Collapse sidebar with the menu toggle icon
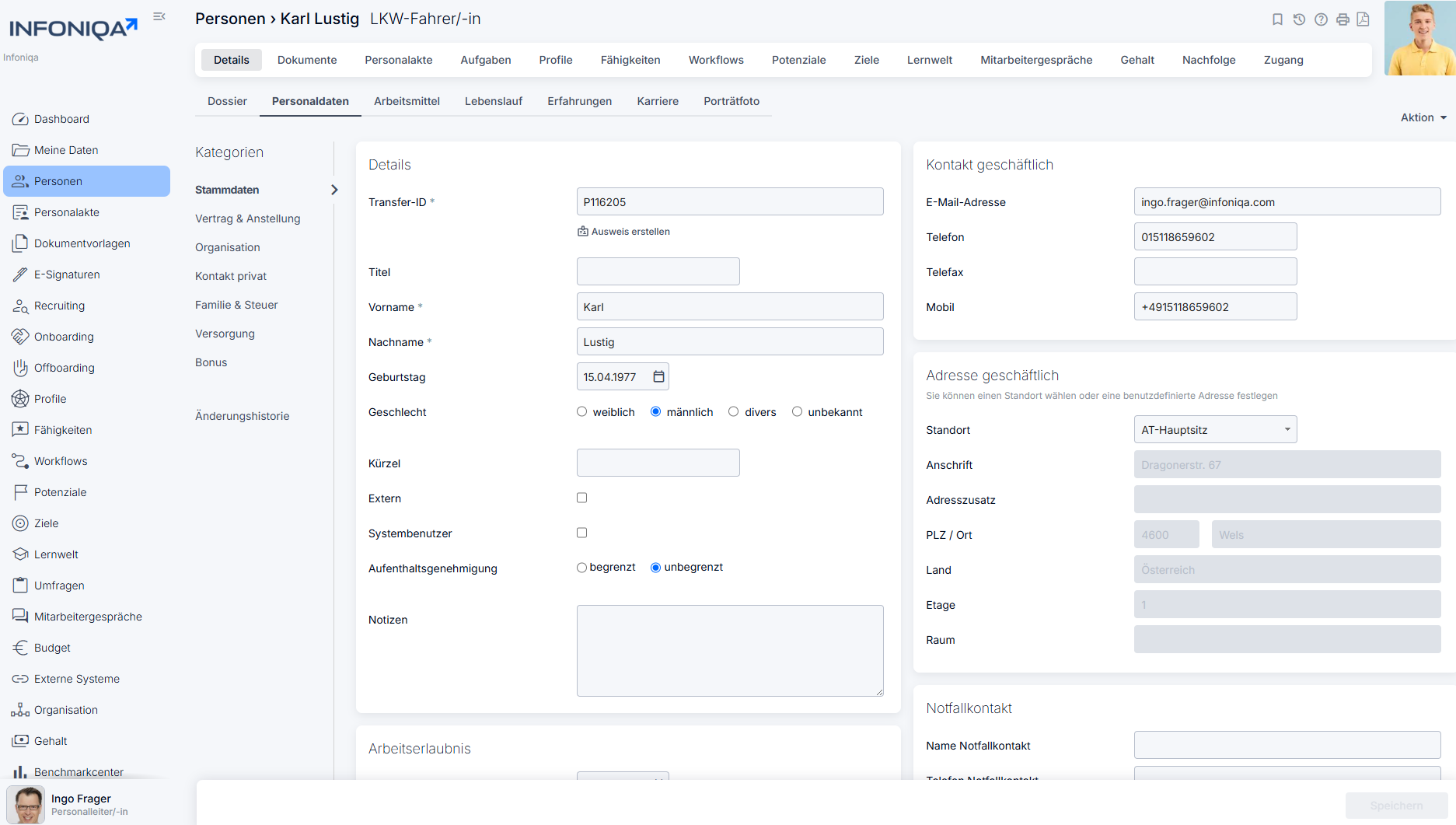 159,16
